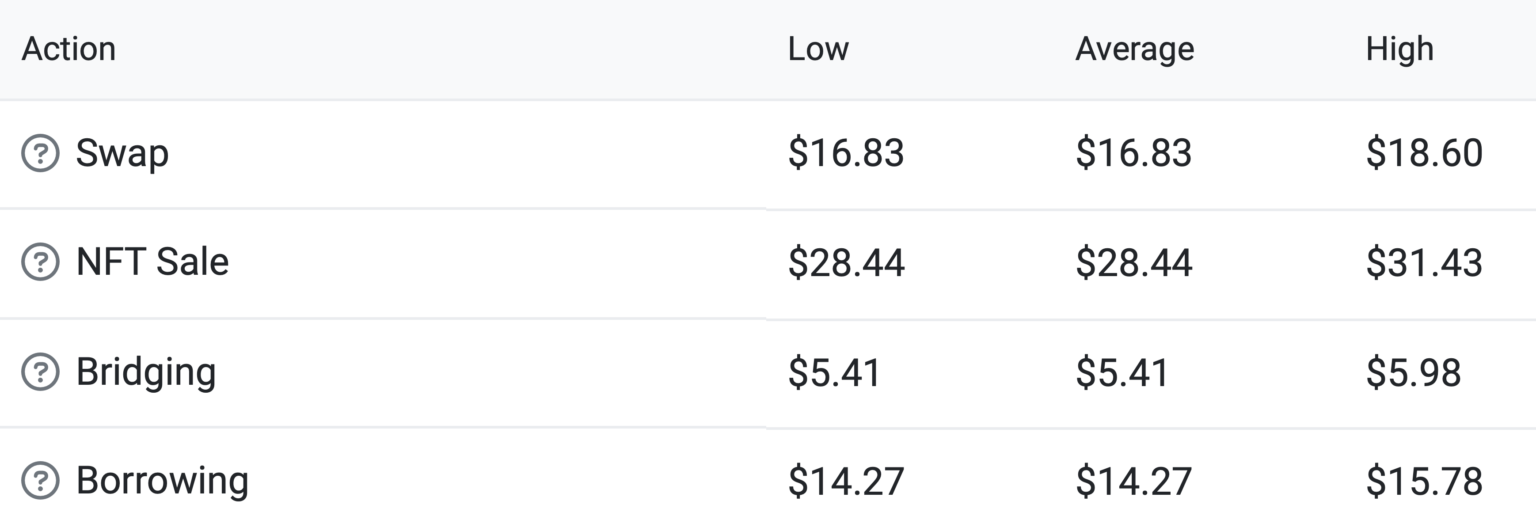This screenshot has height=531, width=1536.
Task: Click the Swap action label
Action: tap(122, 154)
